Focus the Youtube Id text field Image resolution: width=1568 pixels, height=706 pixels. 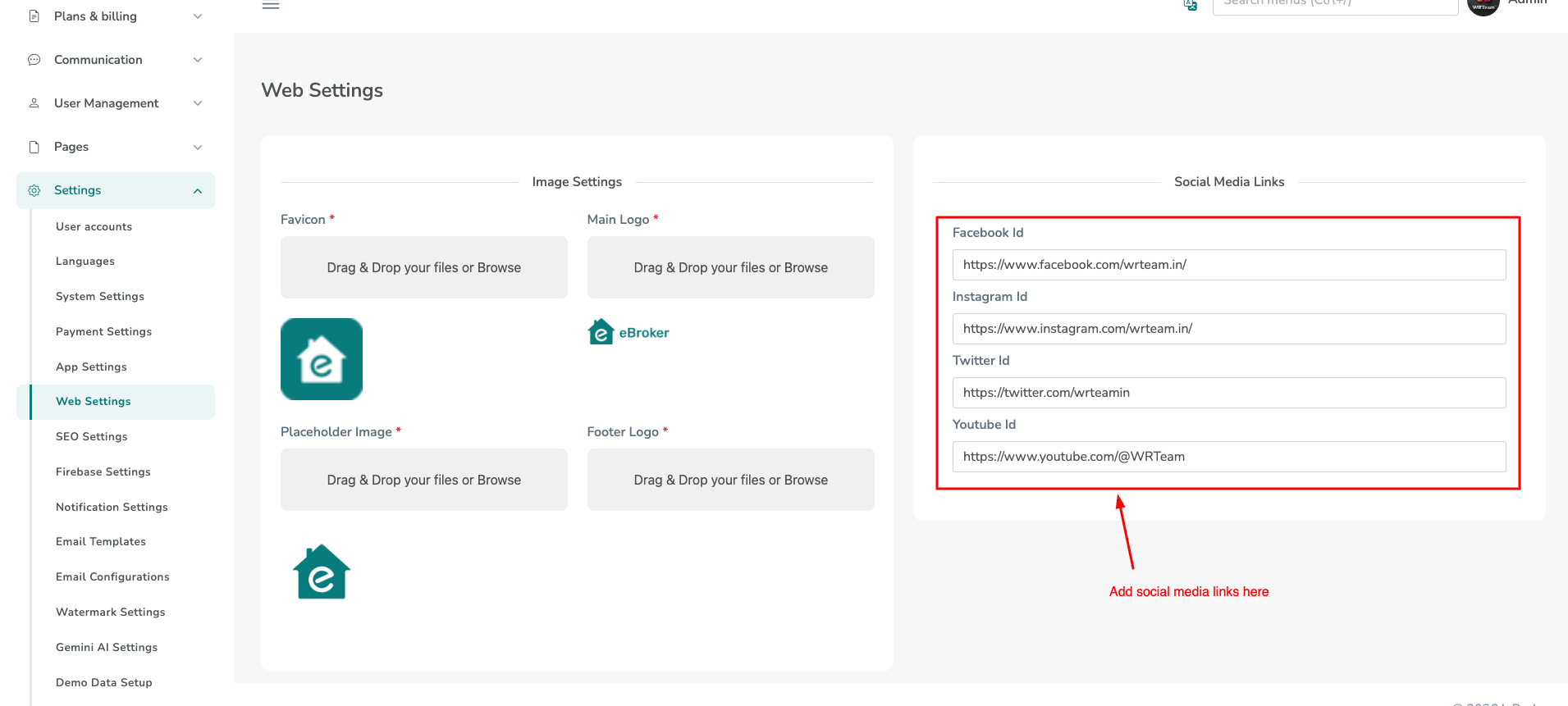(1228, 457)
